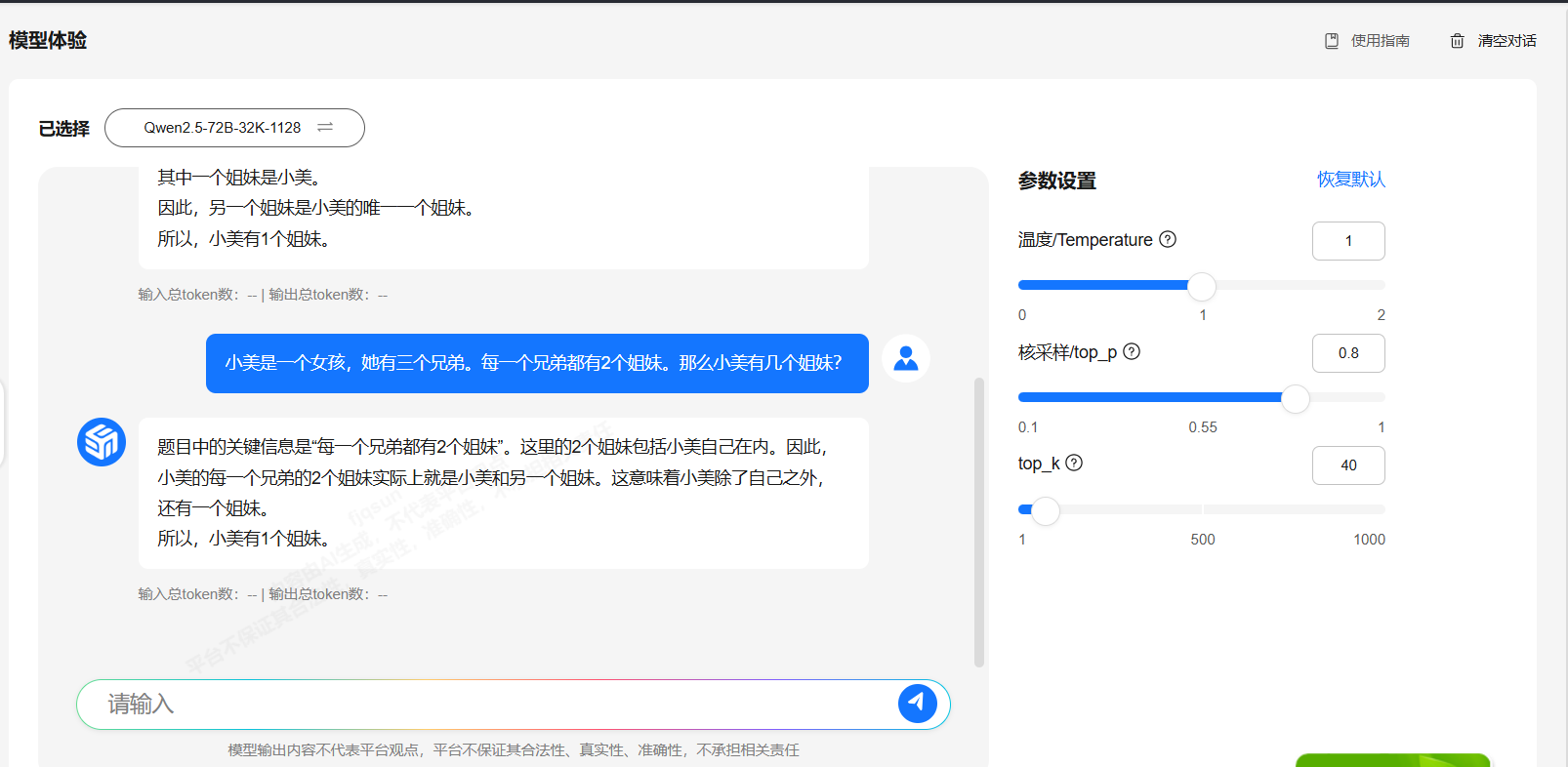The image size is (1568, 767).
Task: Click the 使用指南 link text
Action: tap(1381, 41)
